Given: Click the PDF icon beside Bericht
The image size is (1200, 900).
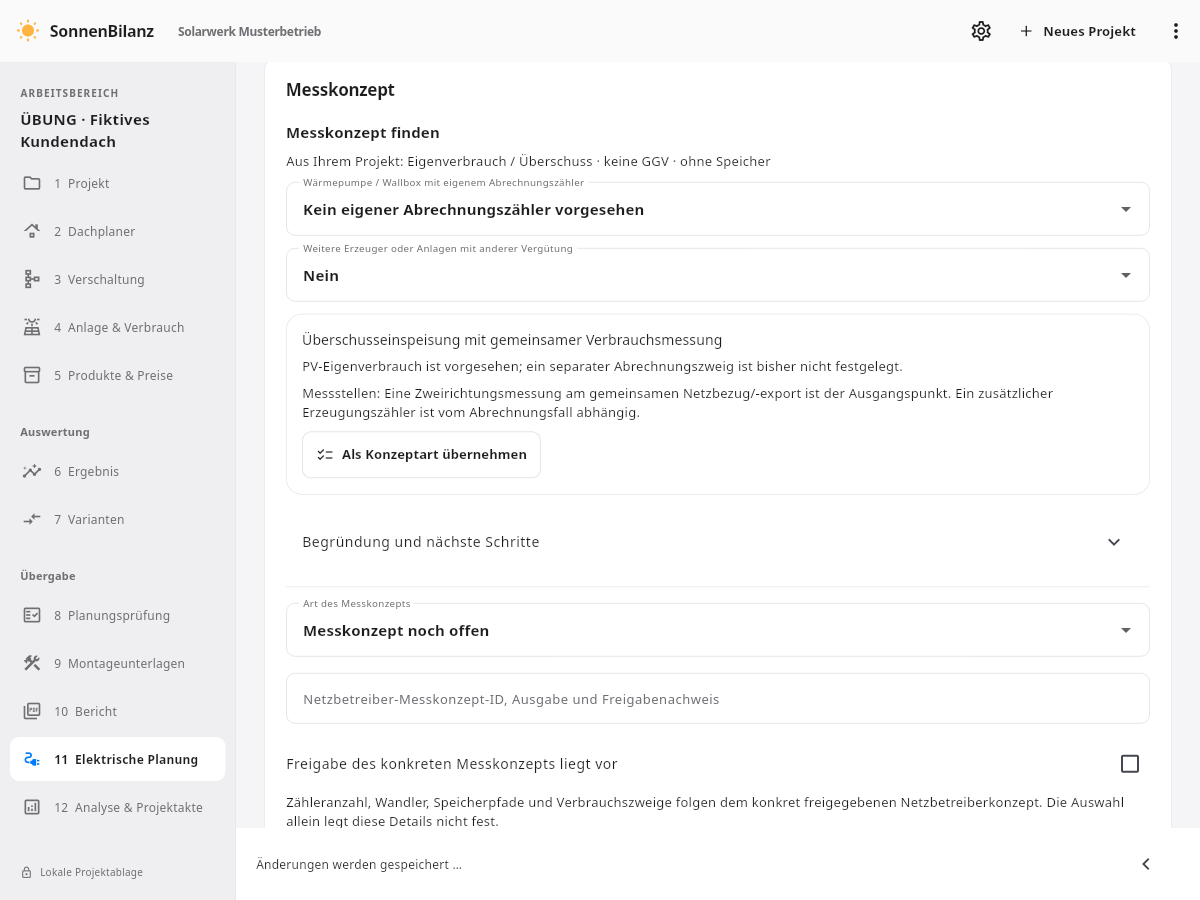Looking at the screenshot, I should tap(32, 711).
